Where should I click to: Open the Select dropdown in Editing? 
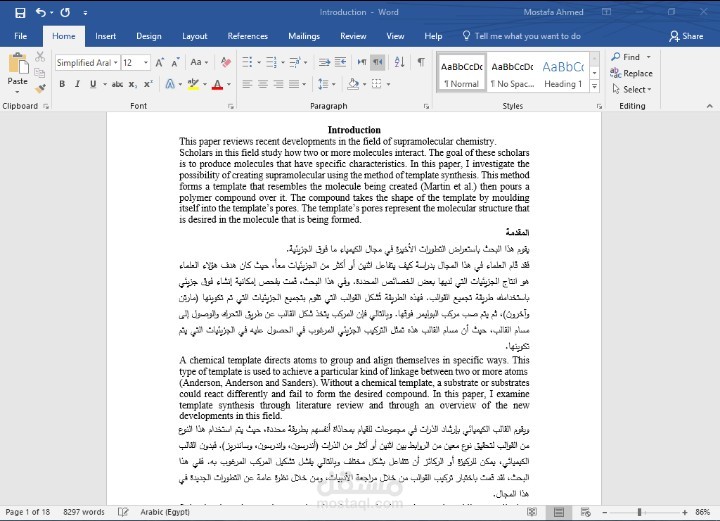632,90
